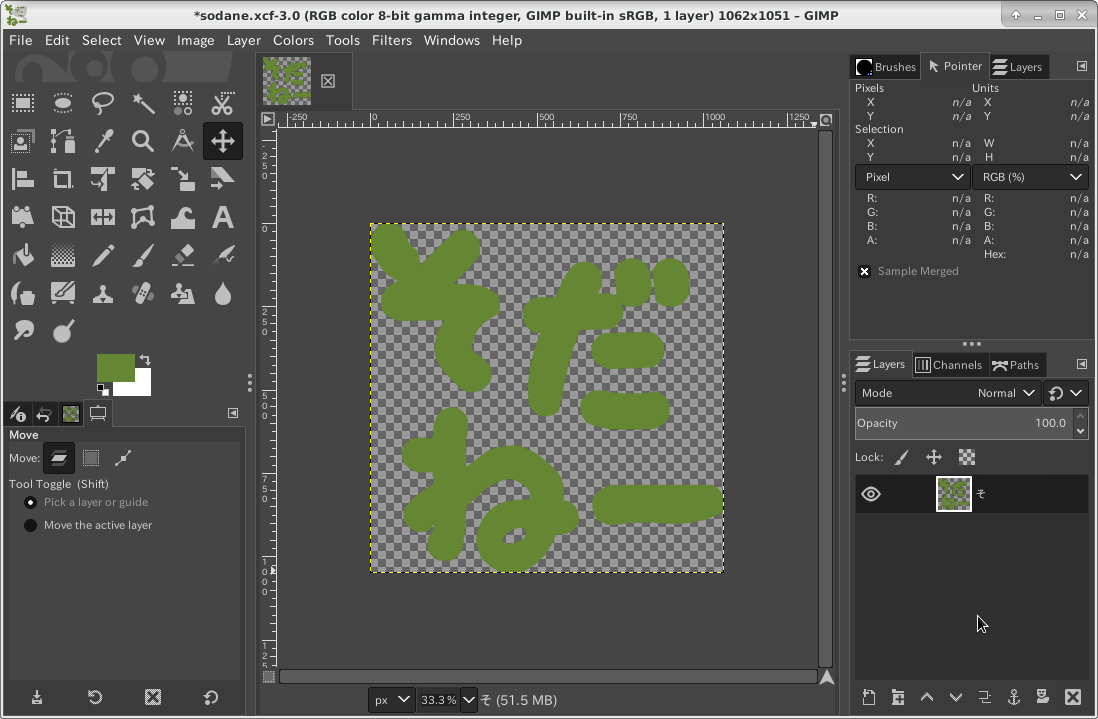The image size is (1098, 719).
Task: Reset tool options to default values
Action: [x=211, y=697]
